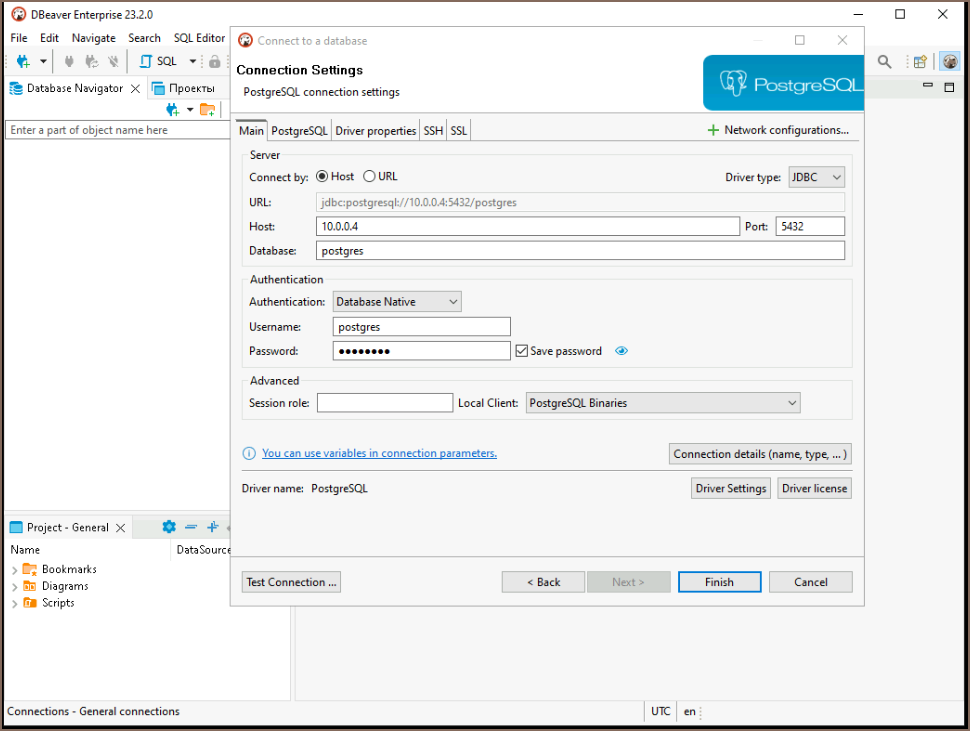Image resolution: width=970 pixels, height=731 pixels.
Task: Open the Navigate menu
Action: pos(93,38)
